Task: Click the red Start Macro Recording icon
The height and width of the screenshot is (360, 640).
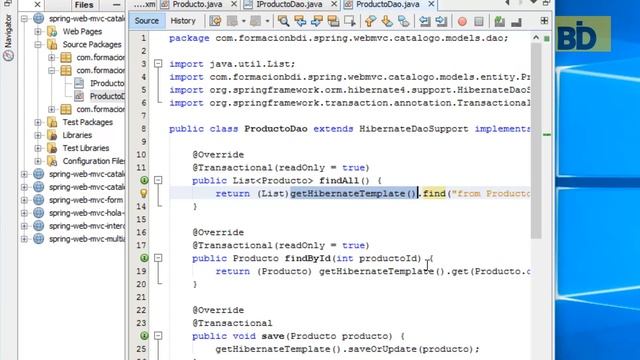Action: (462, 21)
